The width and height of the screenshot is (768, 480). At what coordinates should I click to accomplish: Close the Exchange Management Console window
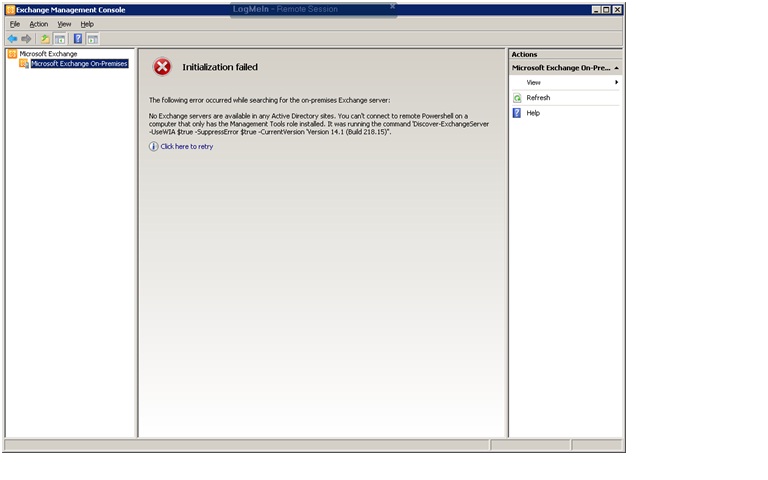click(617, 10)
